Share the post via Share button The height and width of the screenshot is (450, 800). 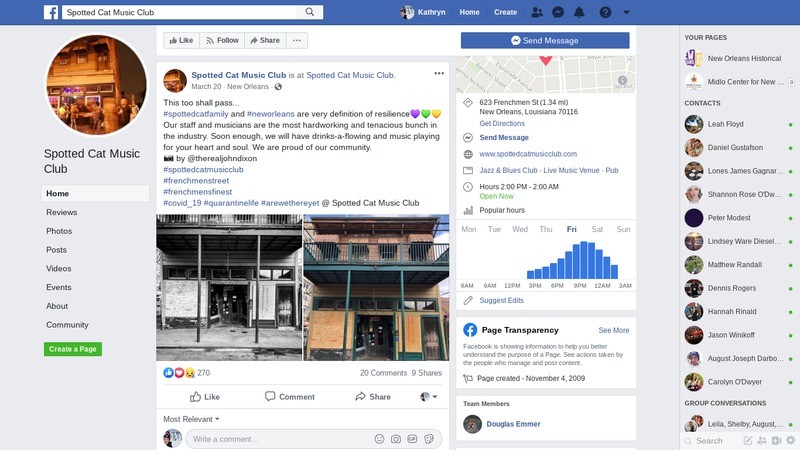[x=373, y=396]
